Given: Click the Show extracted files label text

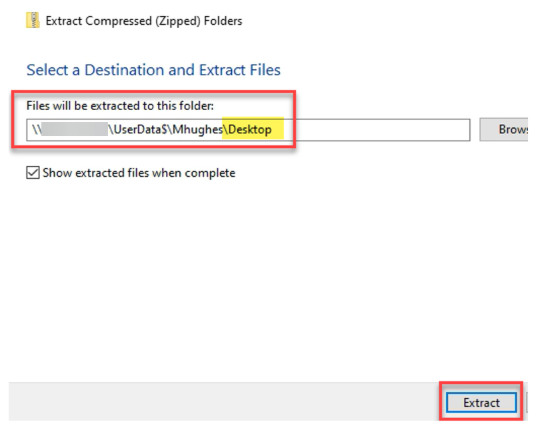Looking at the screenshot, I should 139,173.
